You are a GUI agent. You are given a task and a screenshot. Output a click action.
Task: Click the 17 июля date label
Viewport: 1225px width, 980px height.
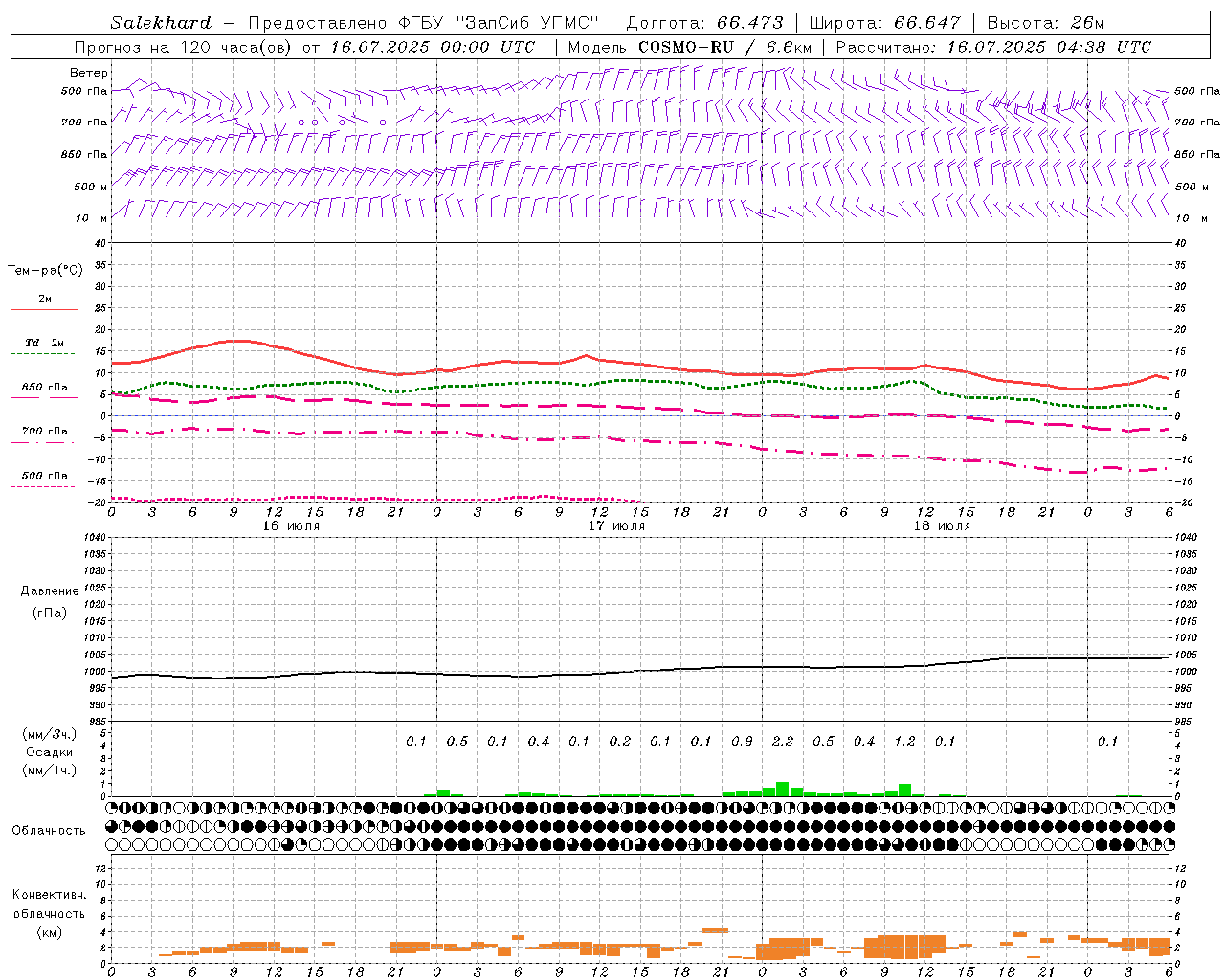click(616, 526)
